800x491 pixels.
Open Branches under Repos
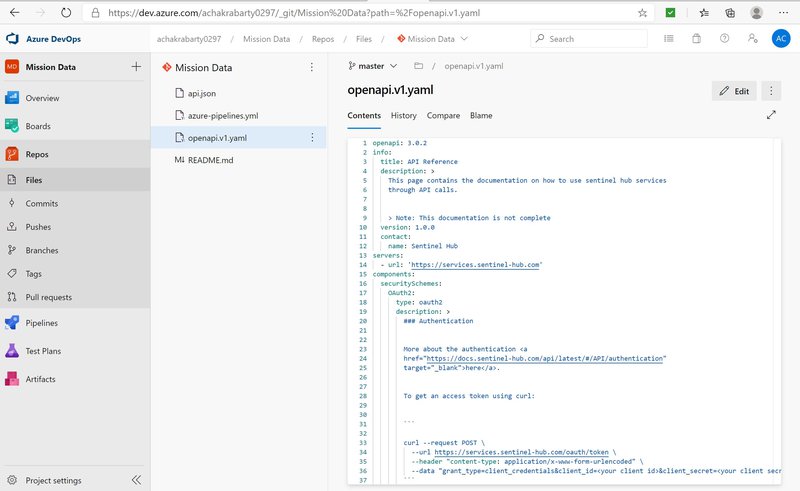pos(75,250)
